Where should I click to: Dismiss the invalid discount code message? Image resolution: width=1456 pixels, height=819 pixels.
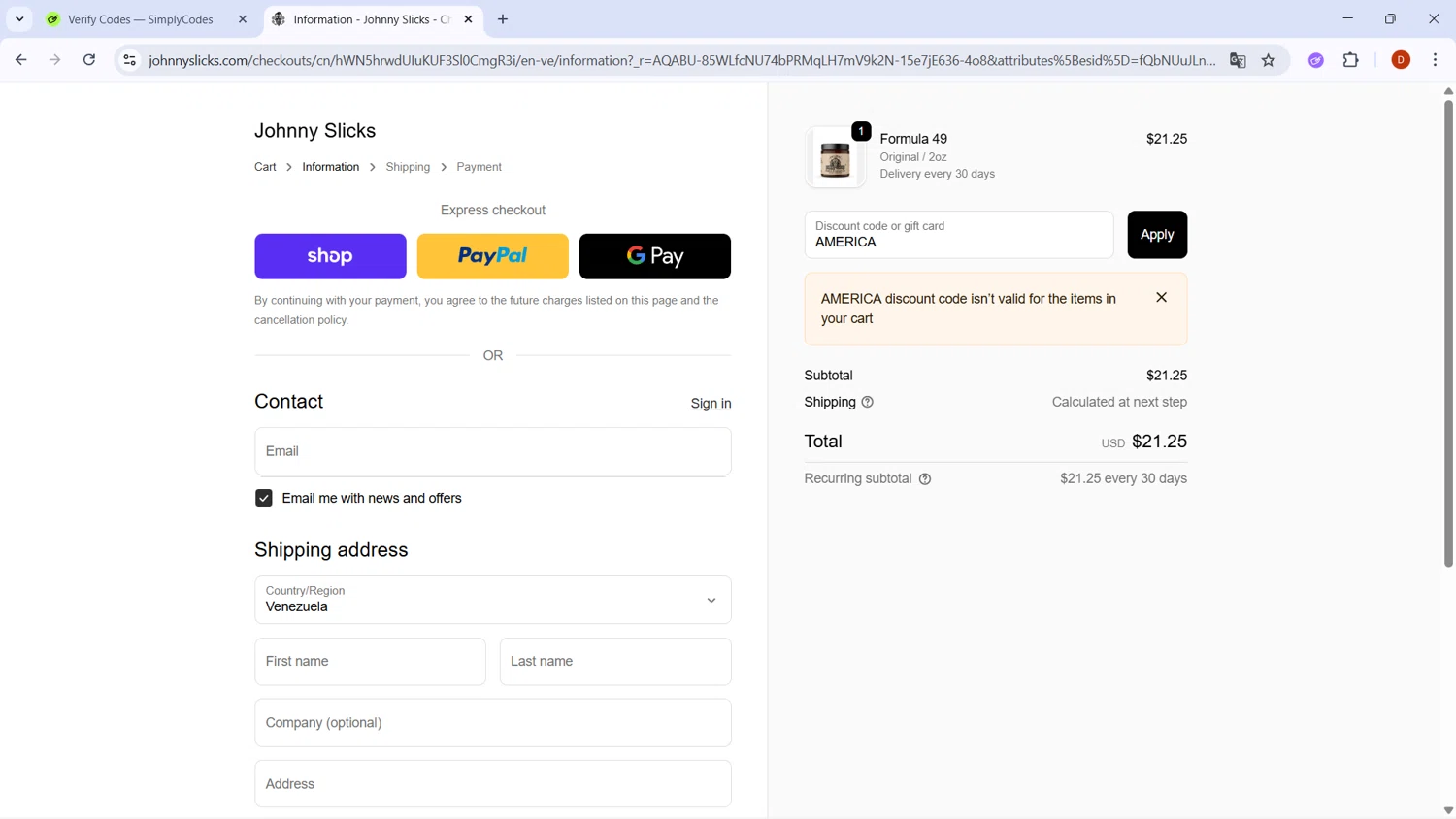pyautogui.click(x=1161, y=298)
